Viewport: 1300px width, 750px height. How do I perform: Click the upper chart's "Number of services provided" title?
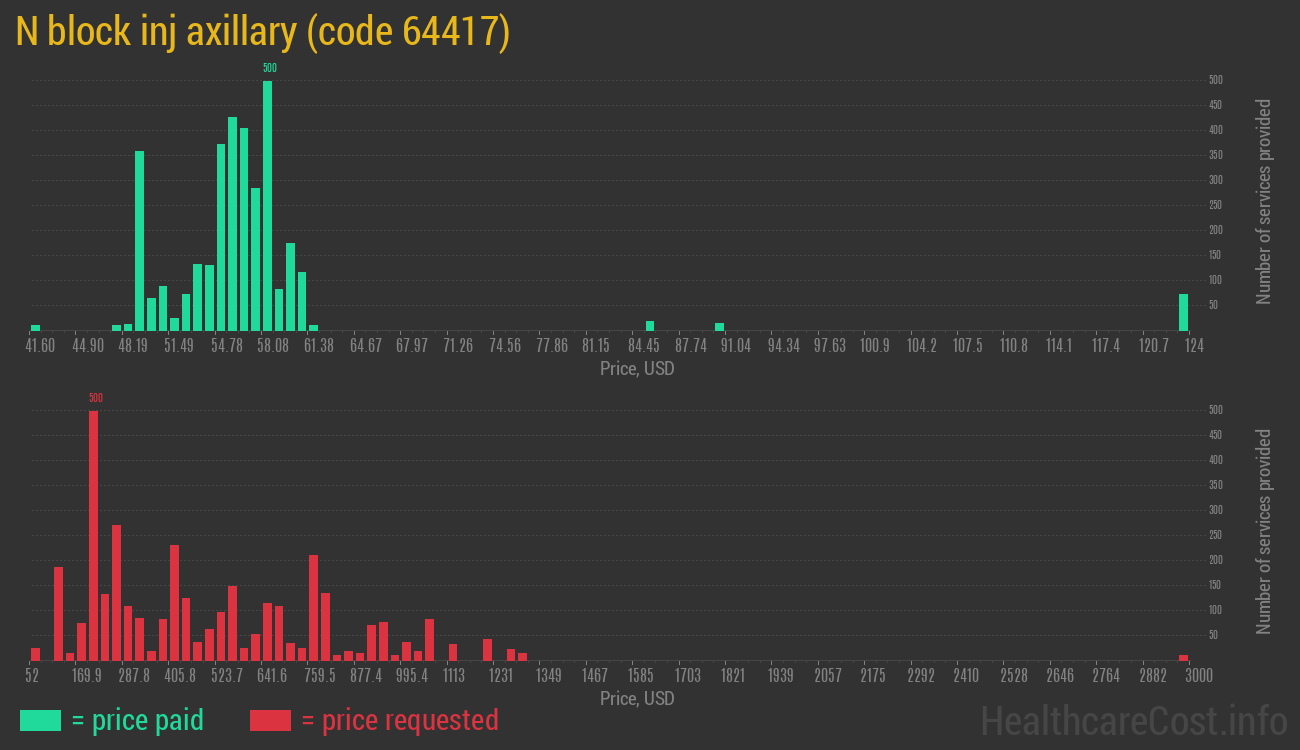pyautogui.click(x=1264, y=201)
